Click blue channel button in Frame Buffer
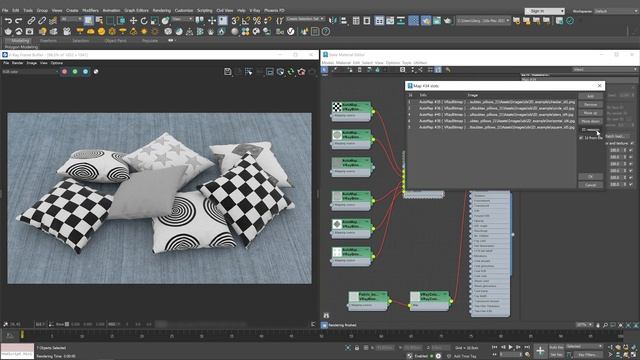 click(x=85, y=72)
